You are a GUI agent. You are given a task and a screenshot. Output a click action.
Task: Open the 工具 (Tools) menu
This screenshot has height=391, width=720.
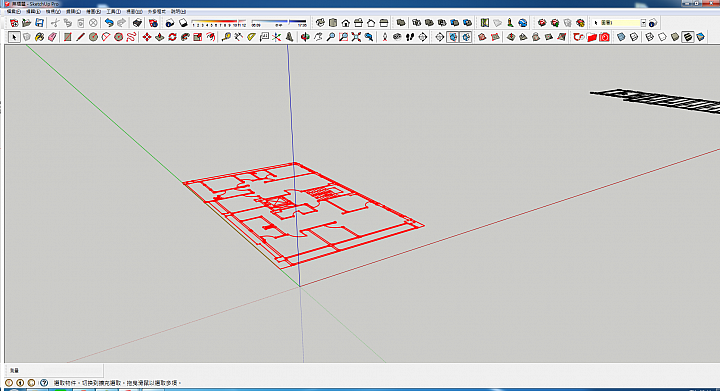pyautogui.click(x=113, y=11)
